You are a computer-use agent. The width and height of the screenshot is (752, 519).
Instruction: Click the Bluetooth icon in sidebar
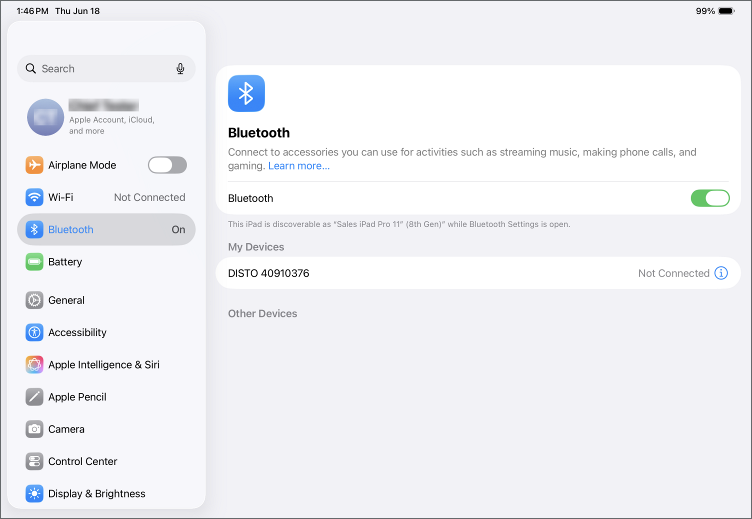(x=35, y=229)
